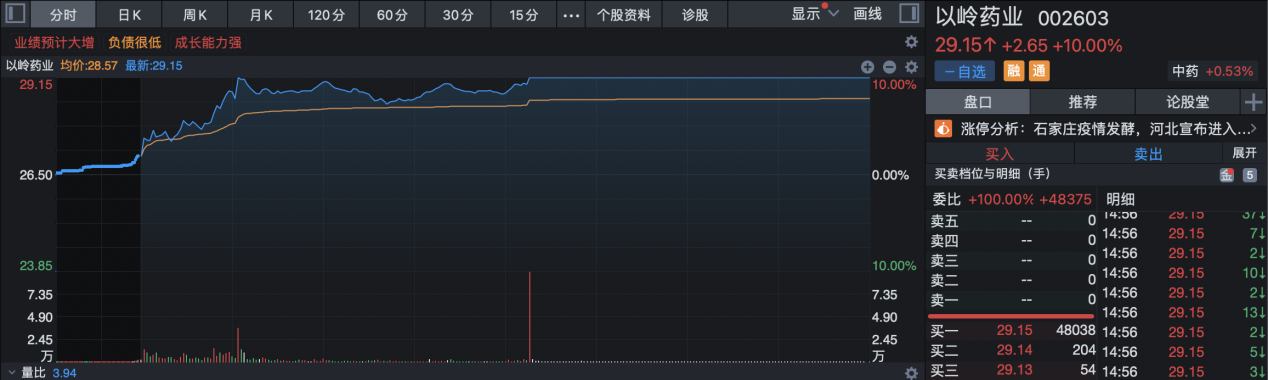This screenshot has height=380, width=1268.
Task: Toggle the right sidebar panel icon
Action: (x=908, y=14)
